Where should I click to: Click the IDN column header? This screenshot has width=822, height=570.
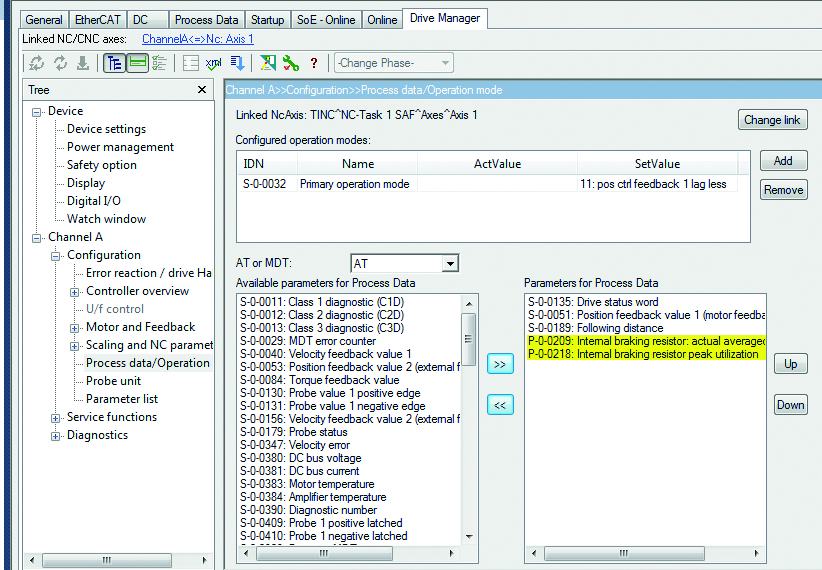coord(267,164)
